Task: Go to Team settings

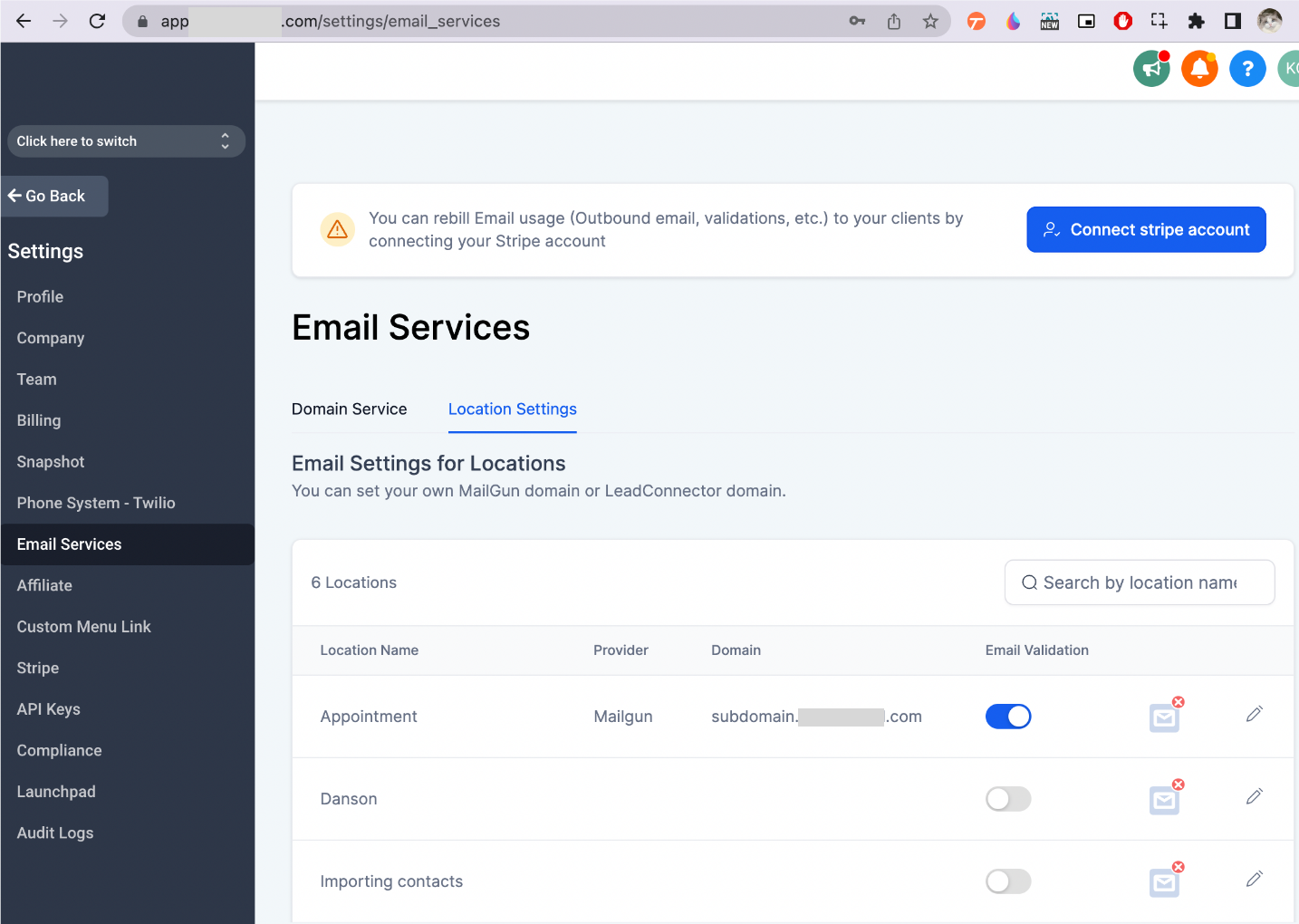Action: point(36,380)
